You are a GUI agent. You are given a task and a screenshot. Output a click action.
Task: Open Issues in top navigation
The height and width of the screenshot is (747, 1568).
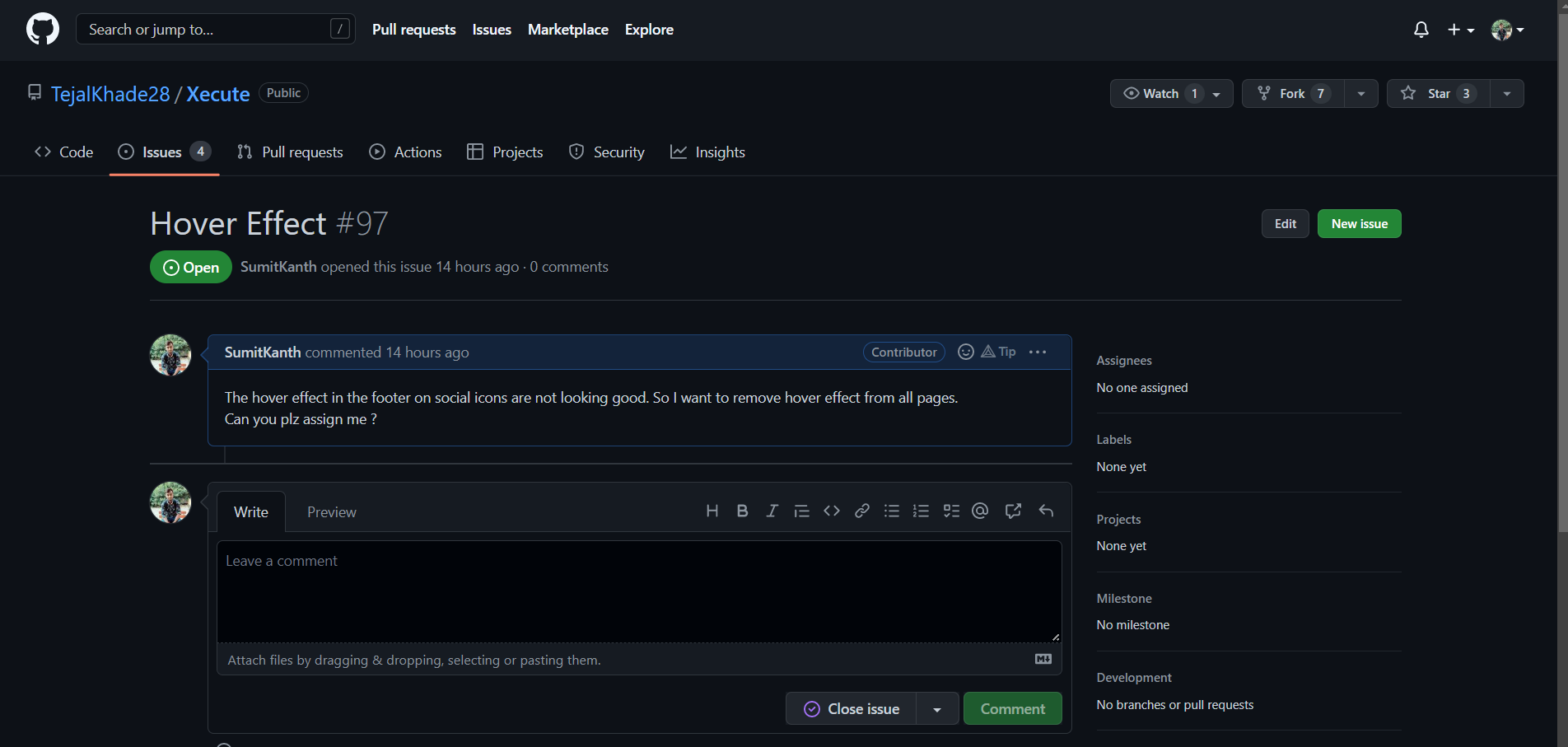coord(492,29)
